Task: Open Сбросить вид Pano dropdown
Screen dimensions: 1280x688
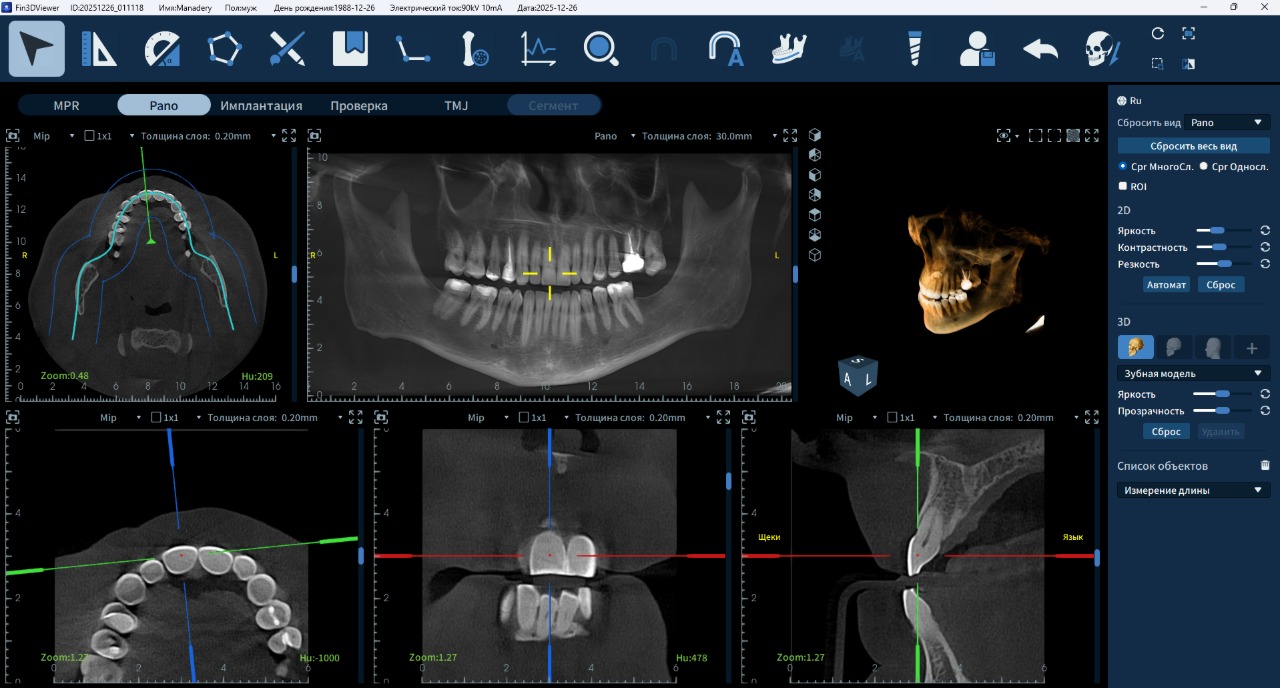Action: click(1227, 123)
